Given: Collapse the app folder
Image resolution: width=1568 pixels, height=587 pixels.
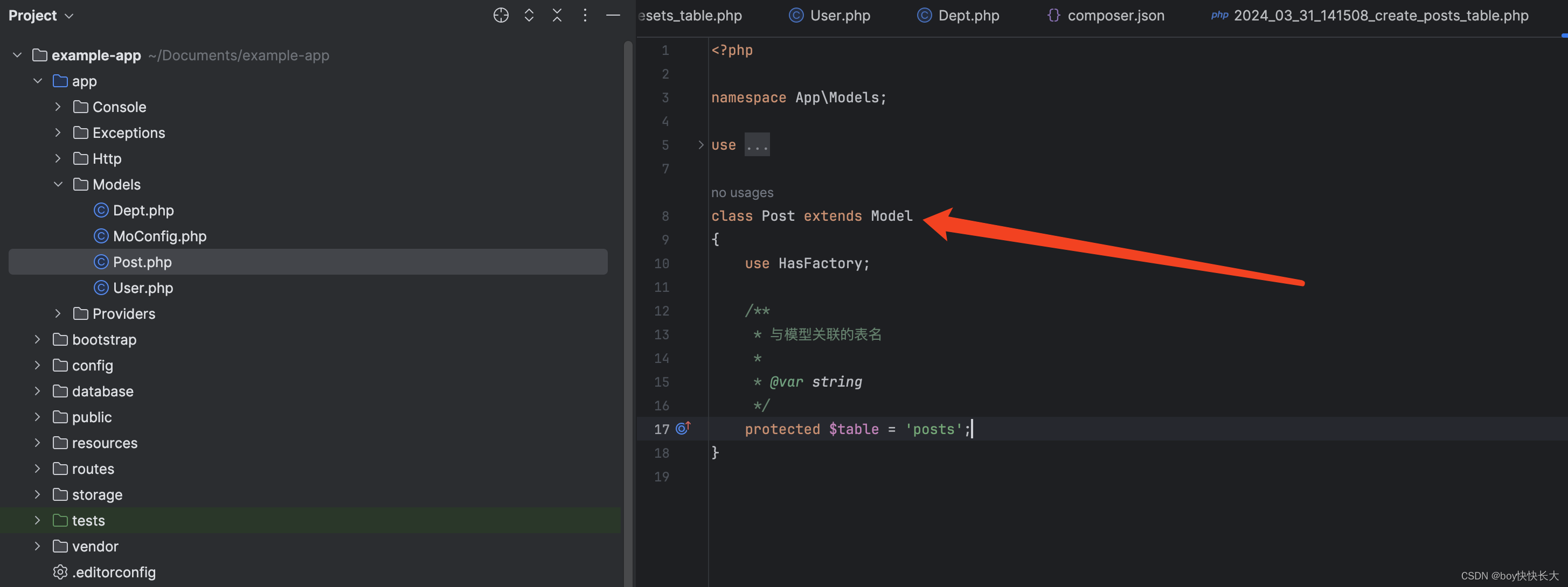Looking at the screenshot, I should (x=38, y=81).
